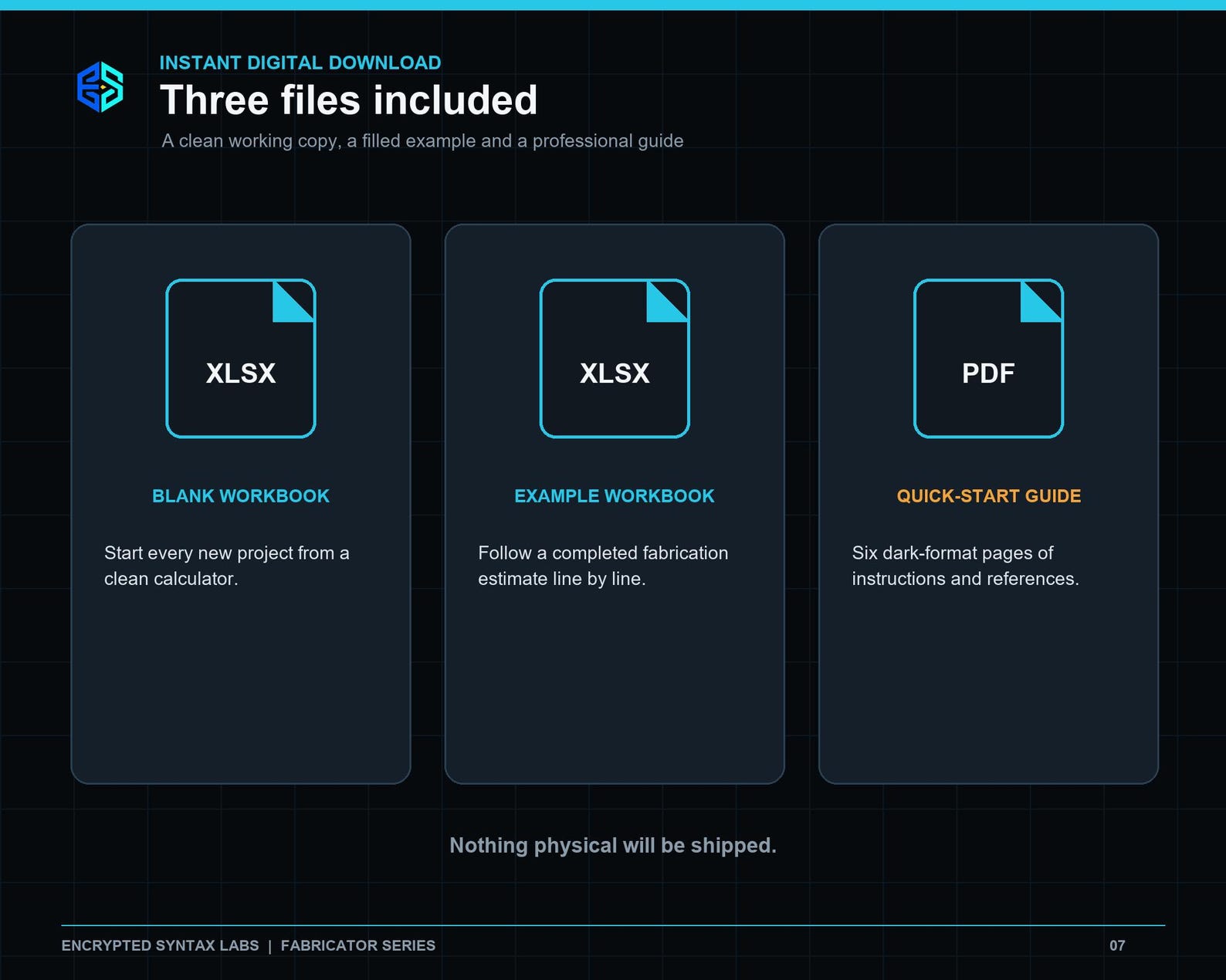
Task: Click the page number 07
Action: click(1117, 945)
